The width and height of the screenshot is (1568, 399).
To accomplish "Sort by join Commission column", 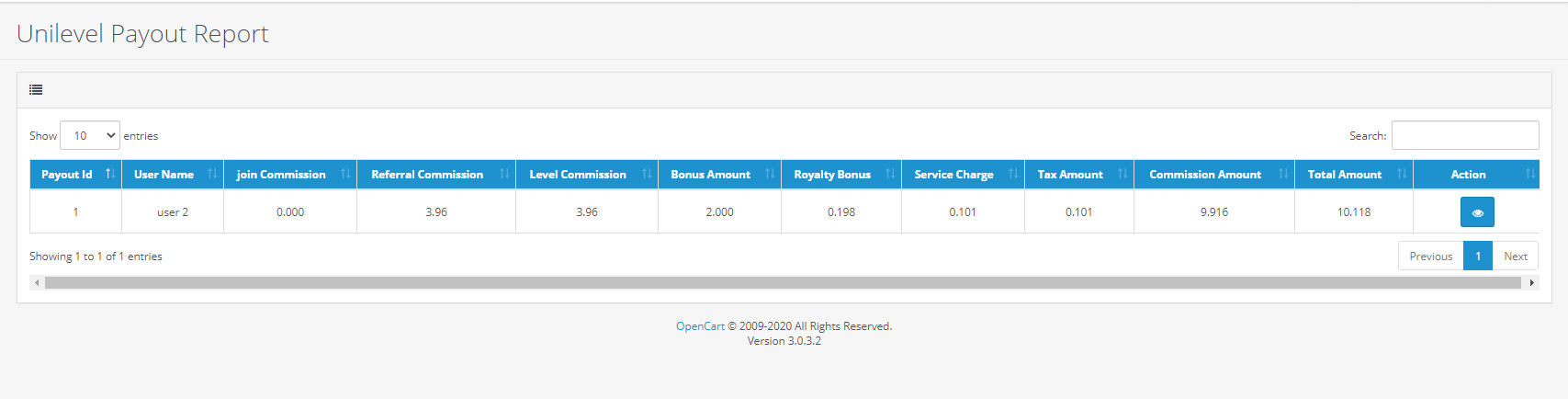I will click(x=289, y=175).
